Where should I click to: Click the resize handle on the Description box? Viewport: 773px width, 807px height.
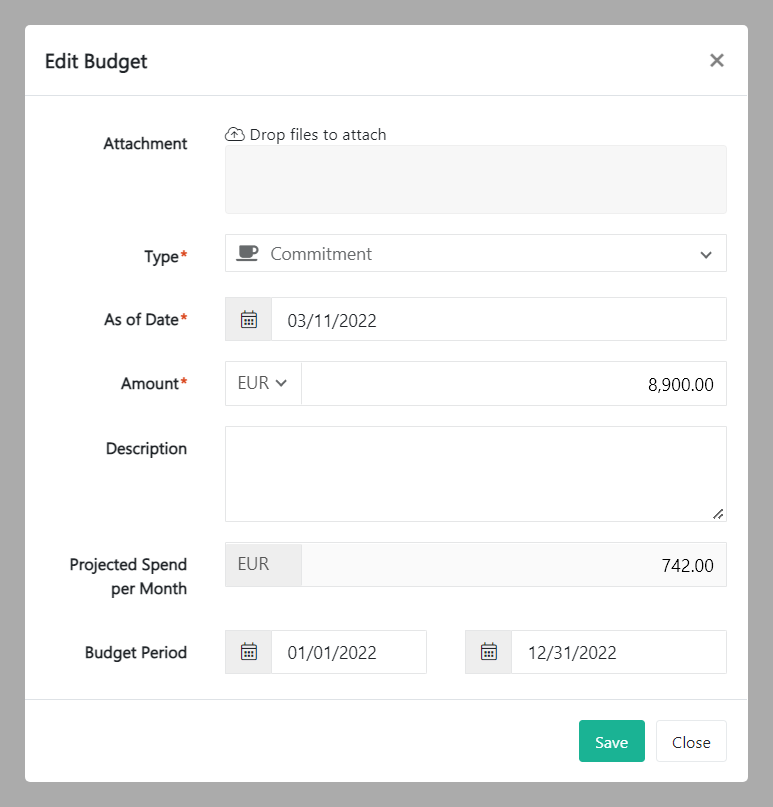[718, 514]
